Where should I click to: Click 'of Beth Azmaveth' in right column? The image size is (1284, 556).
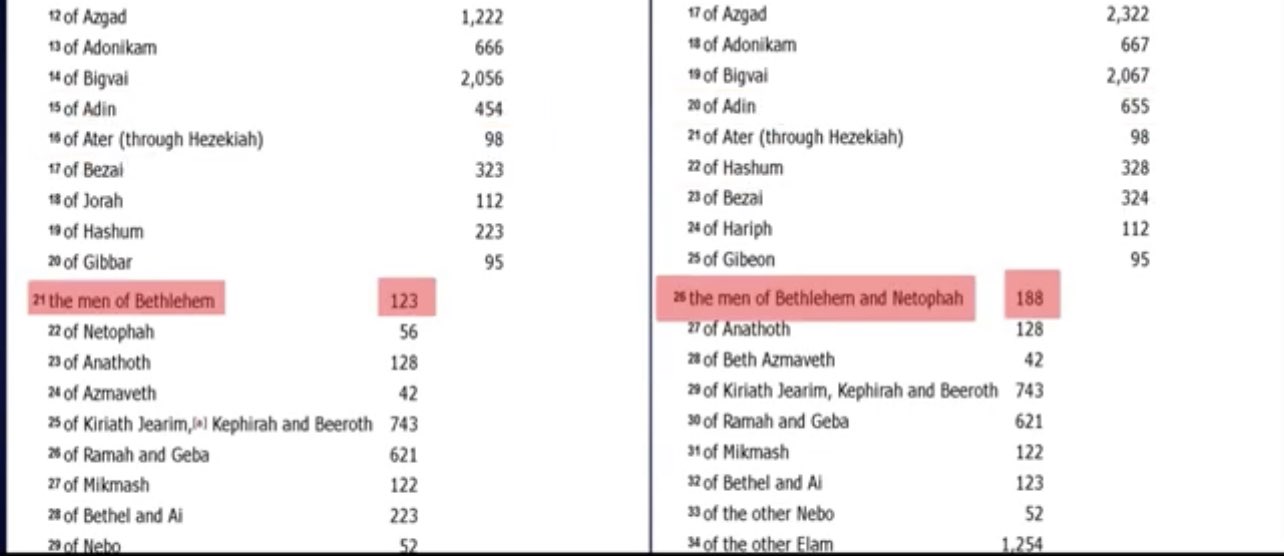(x=767, y=360)
